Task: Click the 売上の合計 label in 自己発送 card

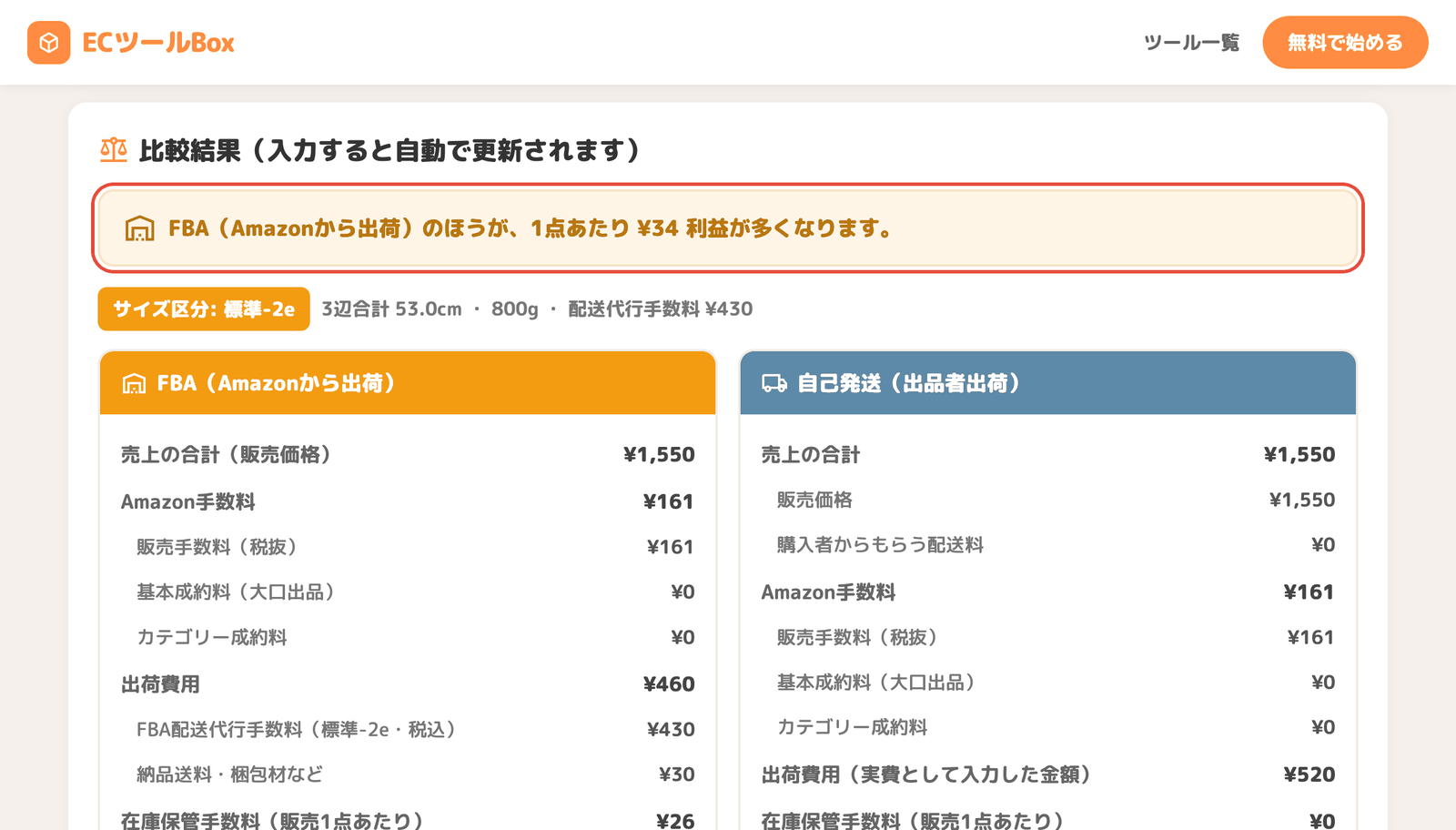Action: pos(811,455)
